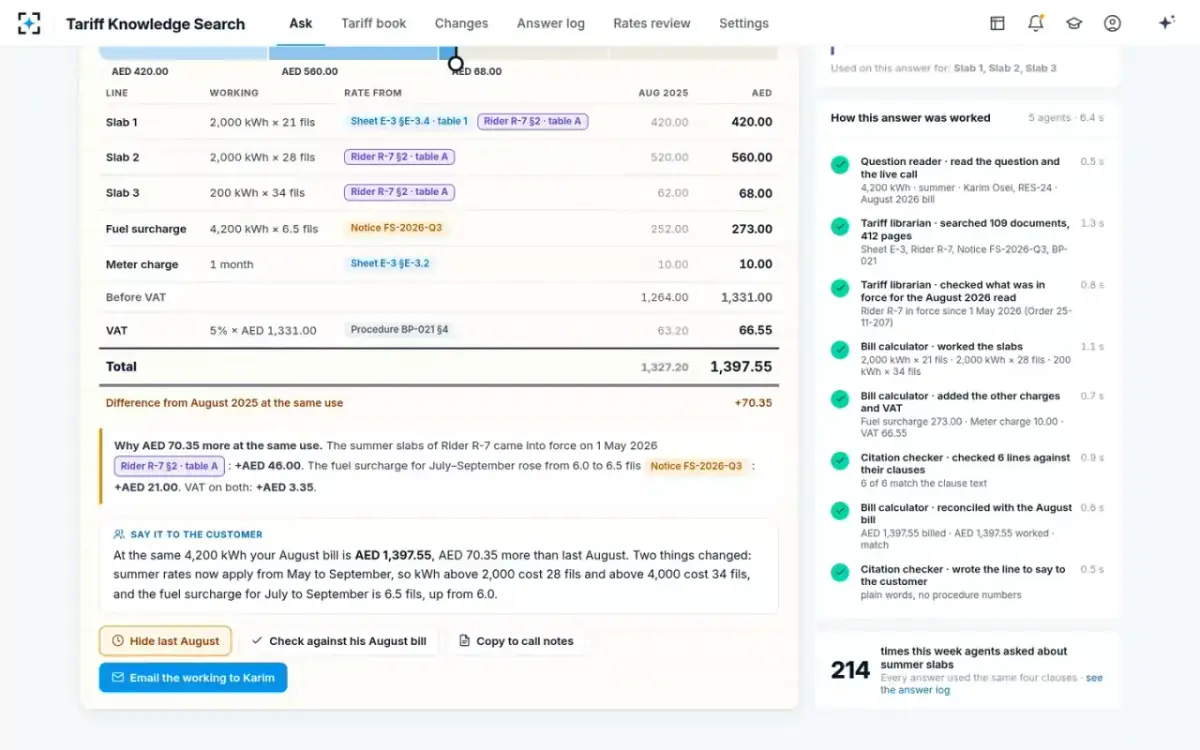Expand Bill calculator worked the slabs step
Viewport: 1200px width, 750px height.
967,359
